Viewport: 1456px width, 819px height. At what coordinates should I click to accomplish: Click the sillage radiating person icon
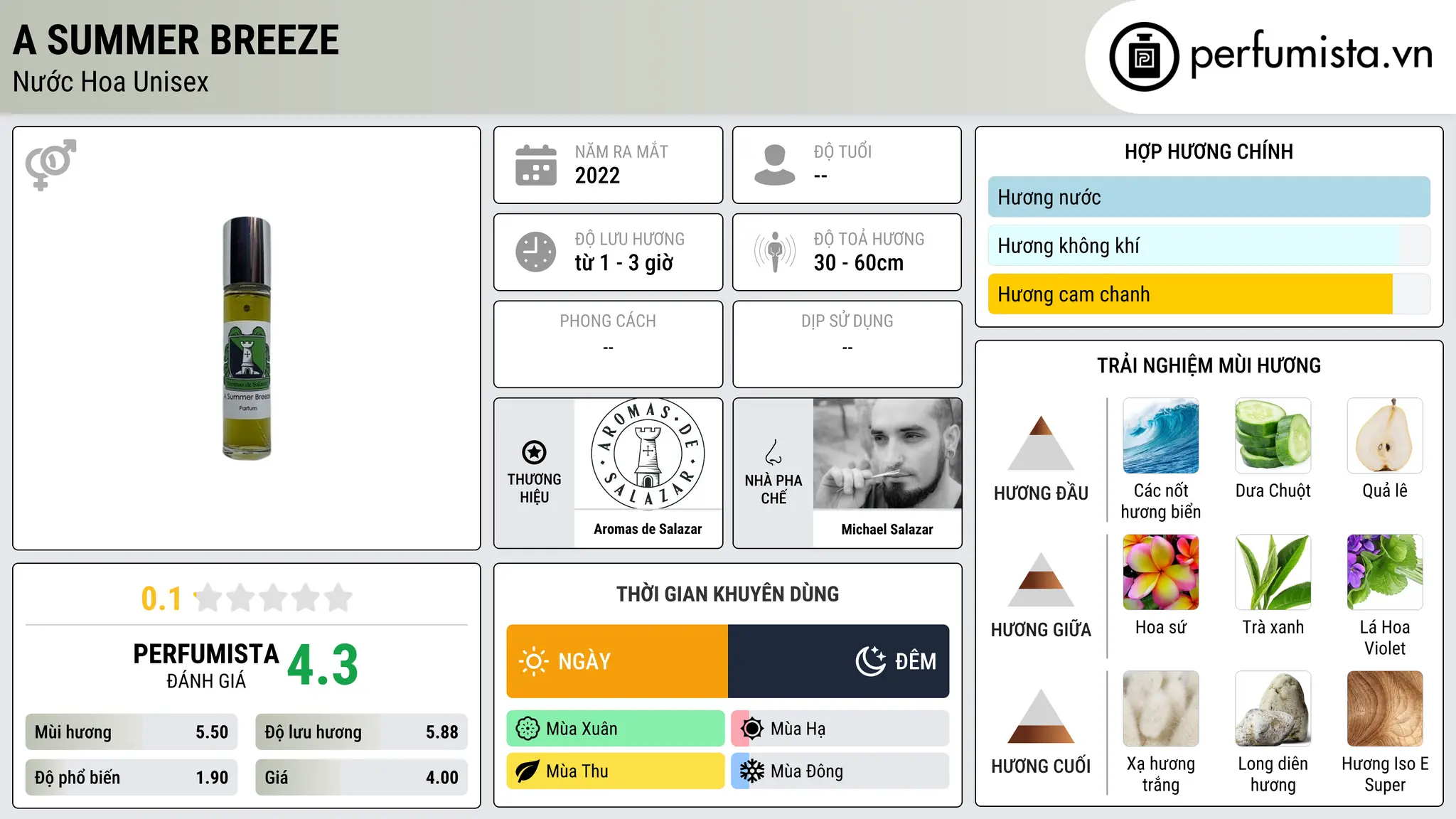coord(775,252)
